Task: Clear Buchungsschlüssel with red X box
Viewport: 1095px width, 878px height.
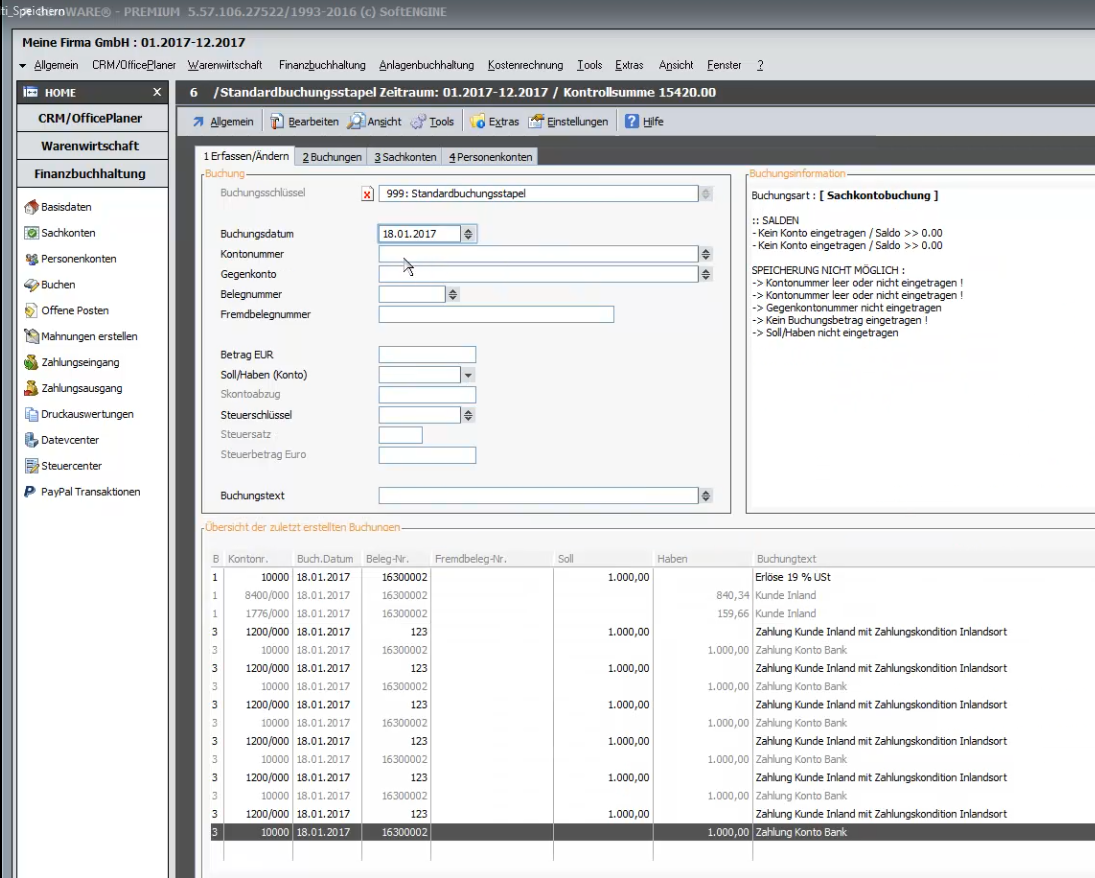Action: point(367,194)
